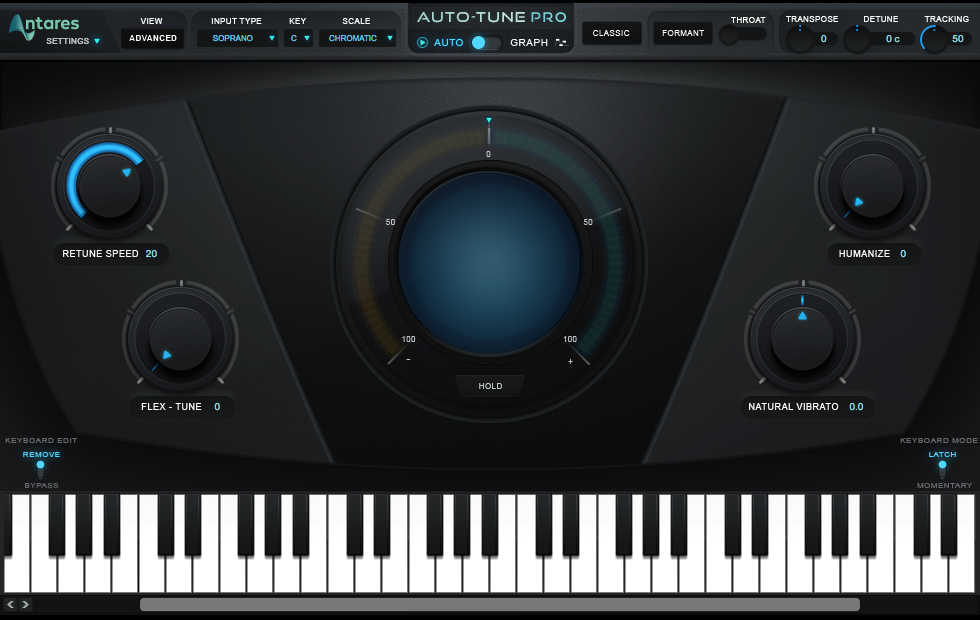Select Remove for Keyboard Edit
The image size is (980, 620).
[x=41, y=454]
